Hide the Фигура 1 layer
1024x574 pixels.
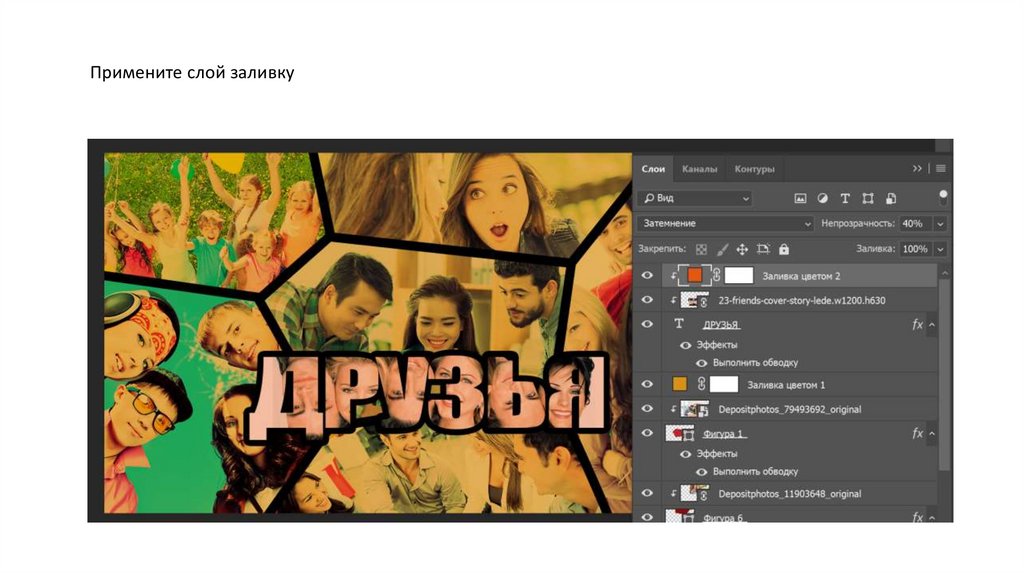click(647, 434)
